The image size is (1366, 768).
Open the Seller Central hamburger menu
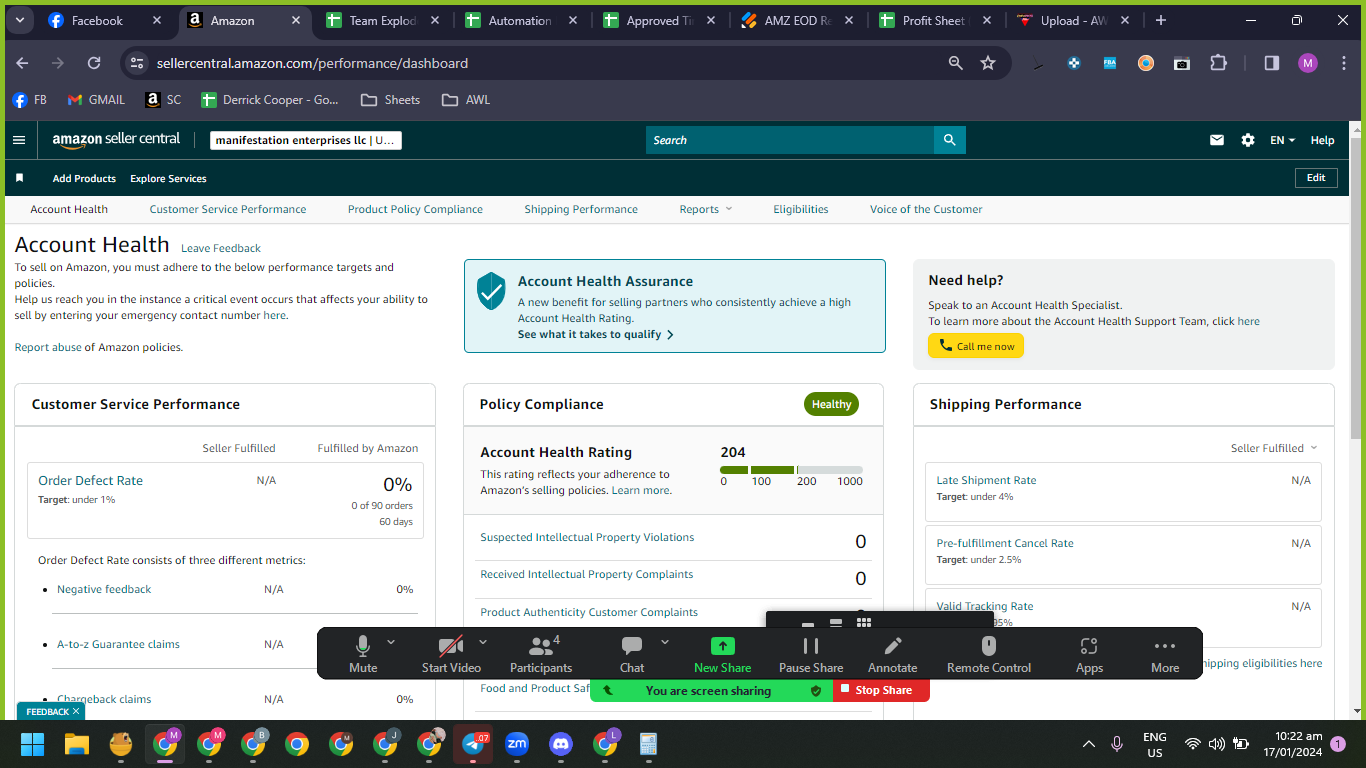pos(19,140)
